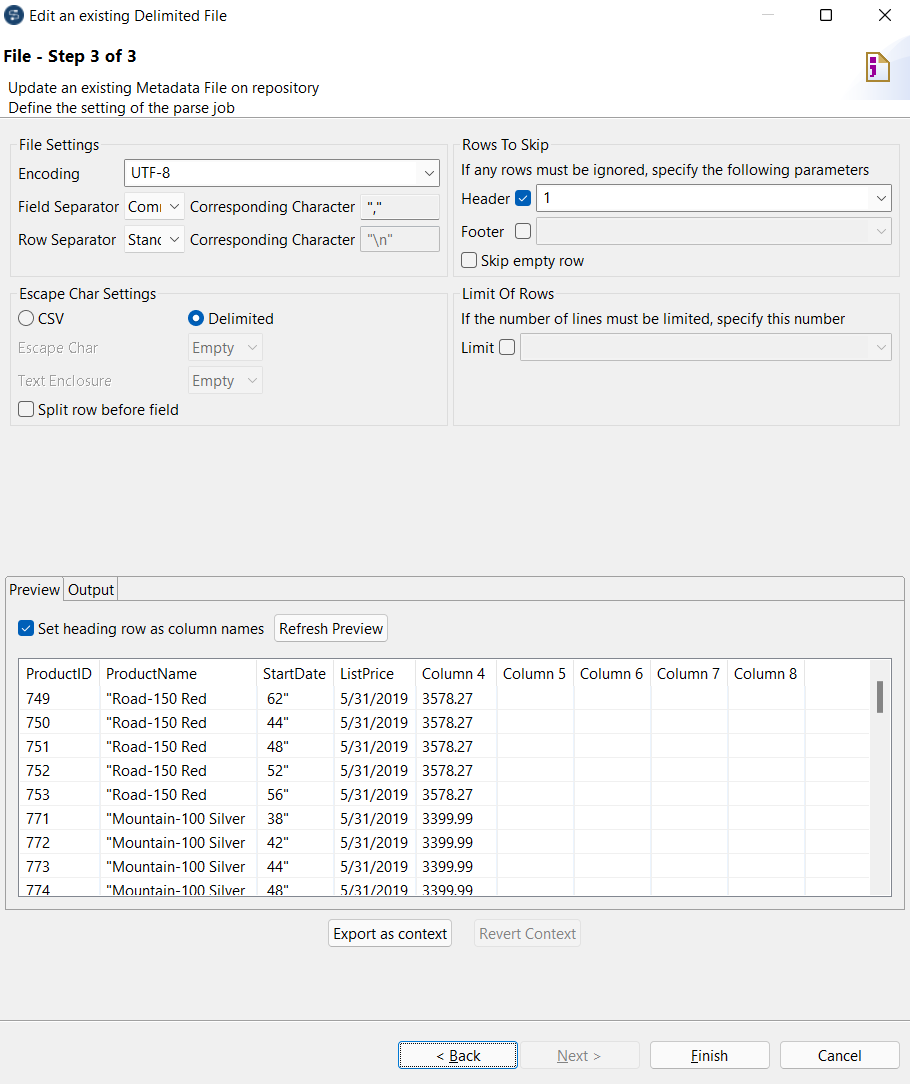Image resolution: width=910 pixels, height=1084 pixels.
Task: Click the field separator Corresponding Character field
Action: (x=400, y=207)
